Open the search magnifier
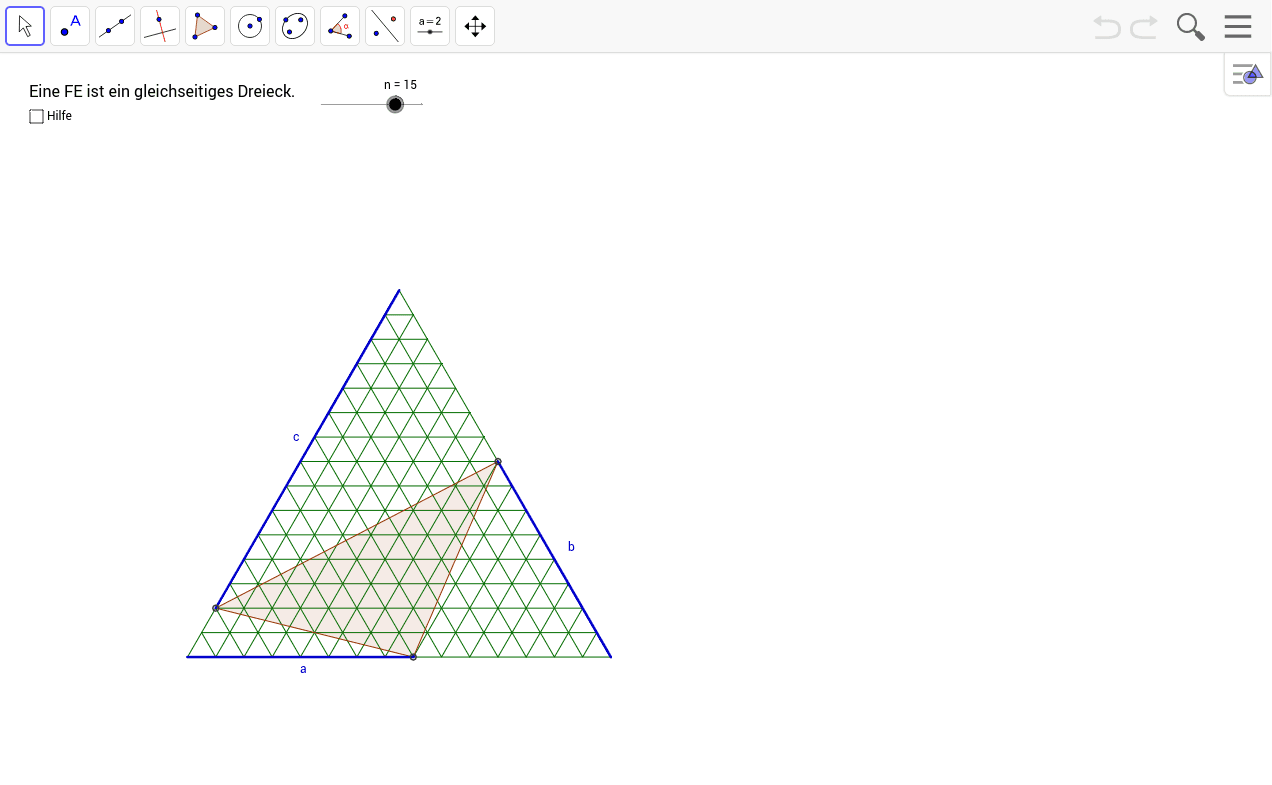Image resolution: width=1272 pixels, height=785 pixels. [1190, 27]
